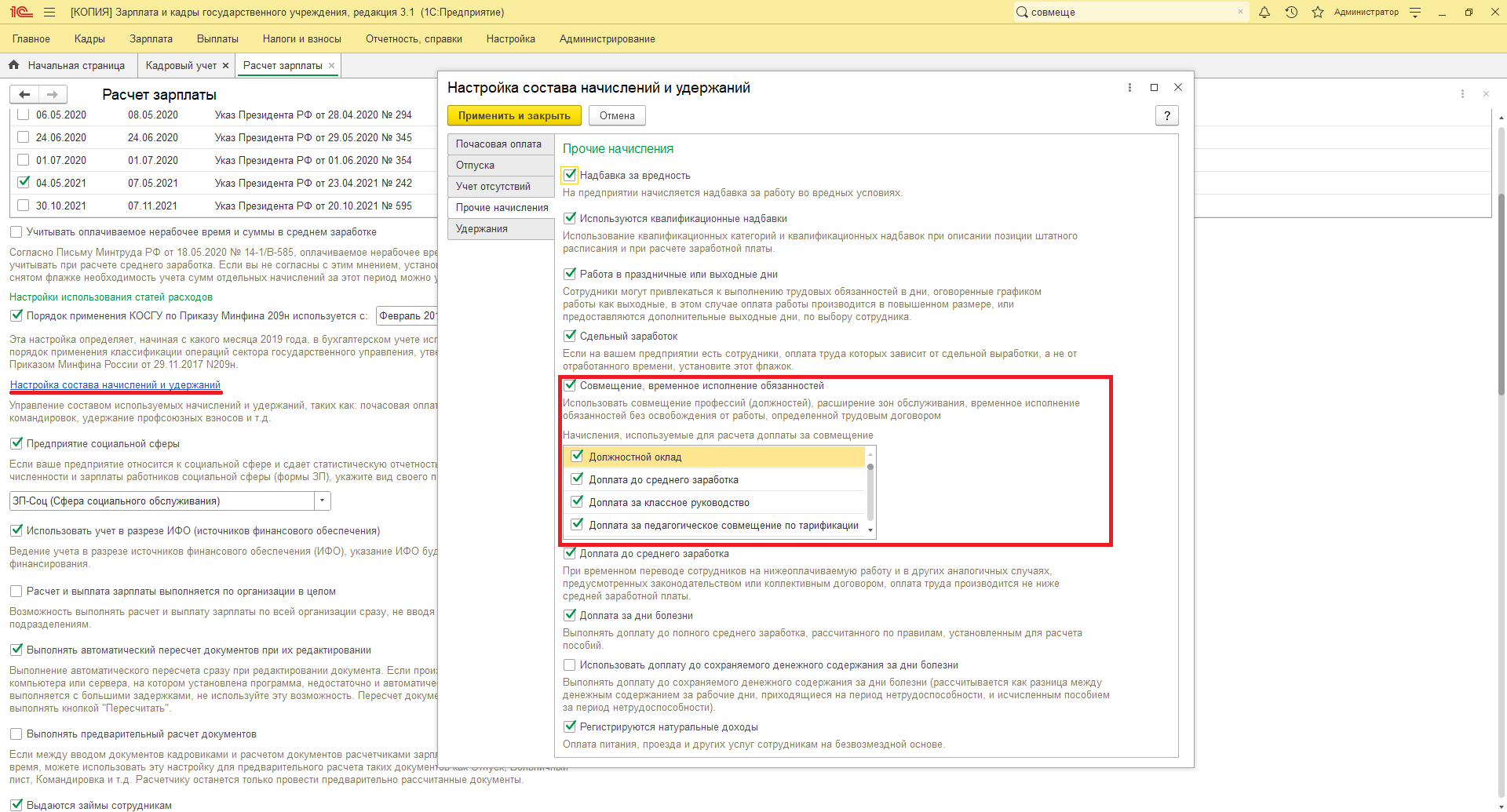Clear the search field text

coord(1240,12)
